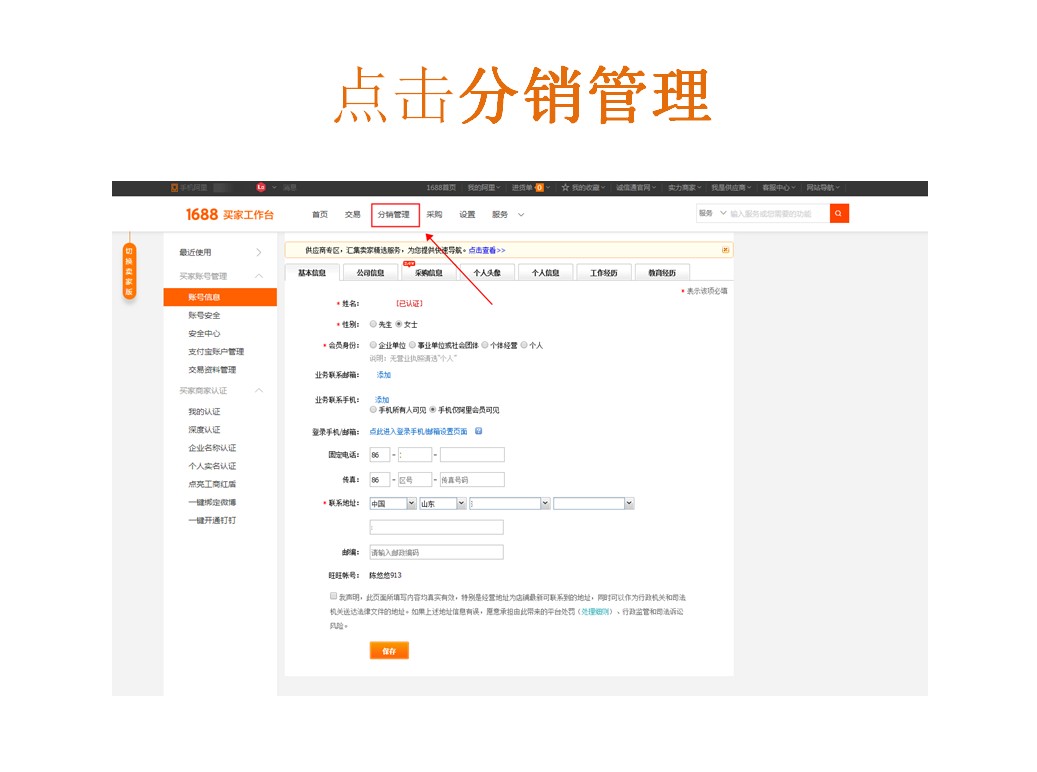Click the NEW badge on 采购信息 tab

point(411,265)
